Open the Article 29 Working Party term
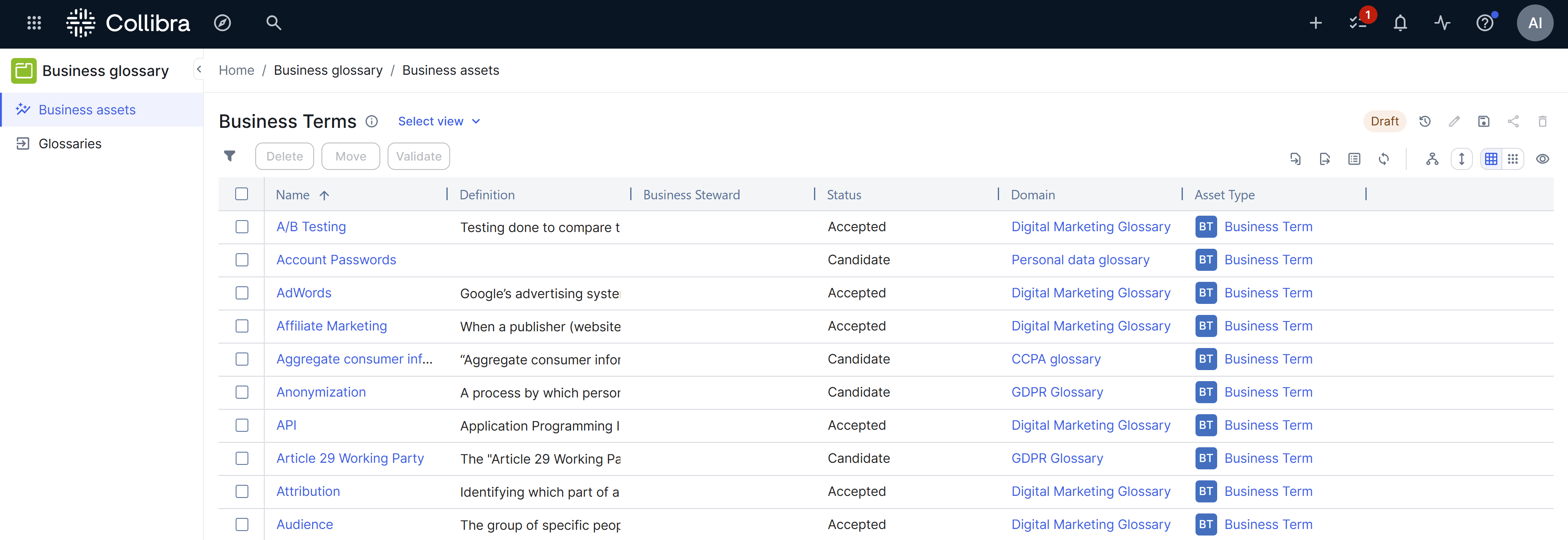 pos(350,458)
